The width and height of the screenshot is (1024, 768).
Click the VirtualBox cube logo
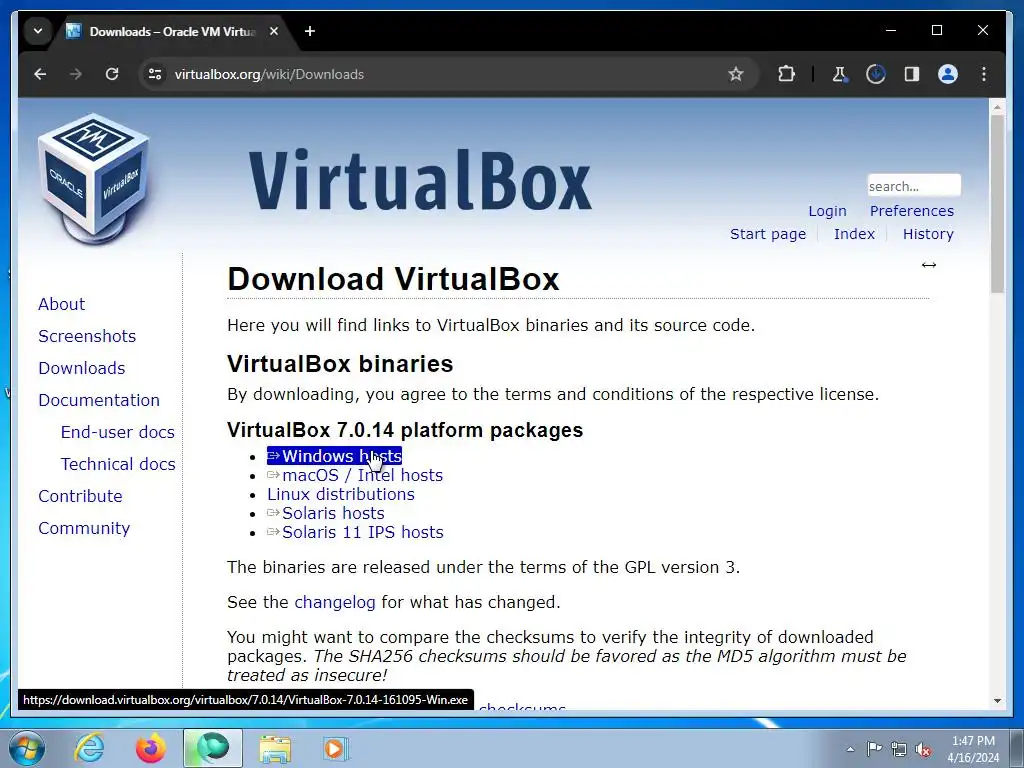tap(93, 178)
